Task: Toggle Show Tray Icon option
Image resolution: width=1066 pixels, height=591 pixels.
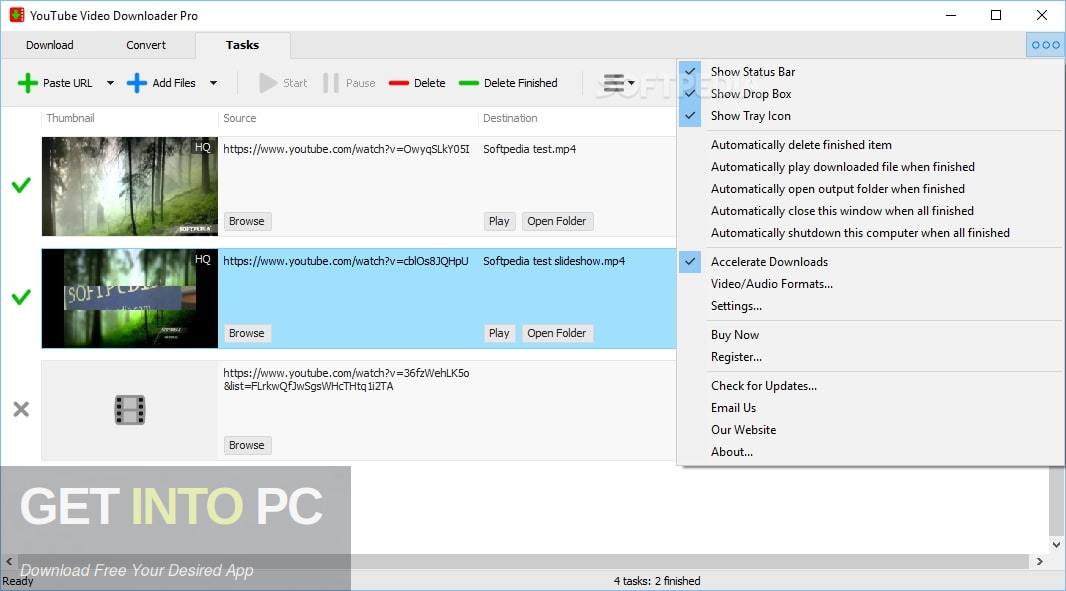Action: 870,116
